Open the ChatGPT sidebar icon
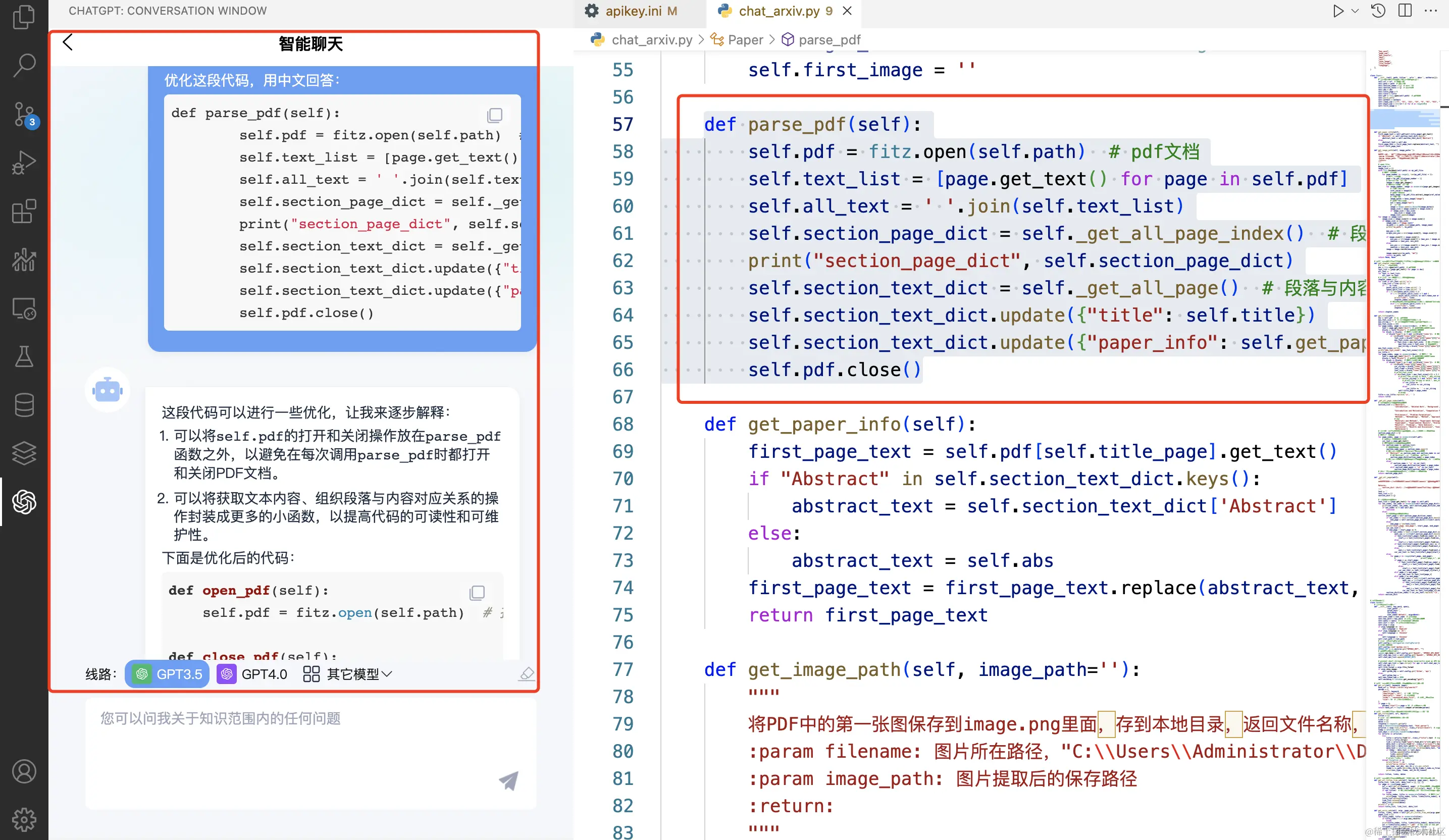This screenshot has height=840, width=1449. 24,502
